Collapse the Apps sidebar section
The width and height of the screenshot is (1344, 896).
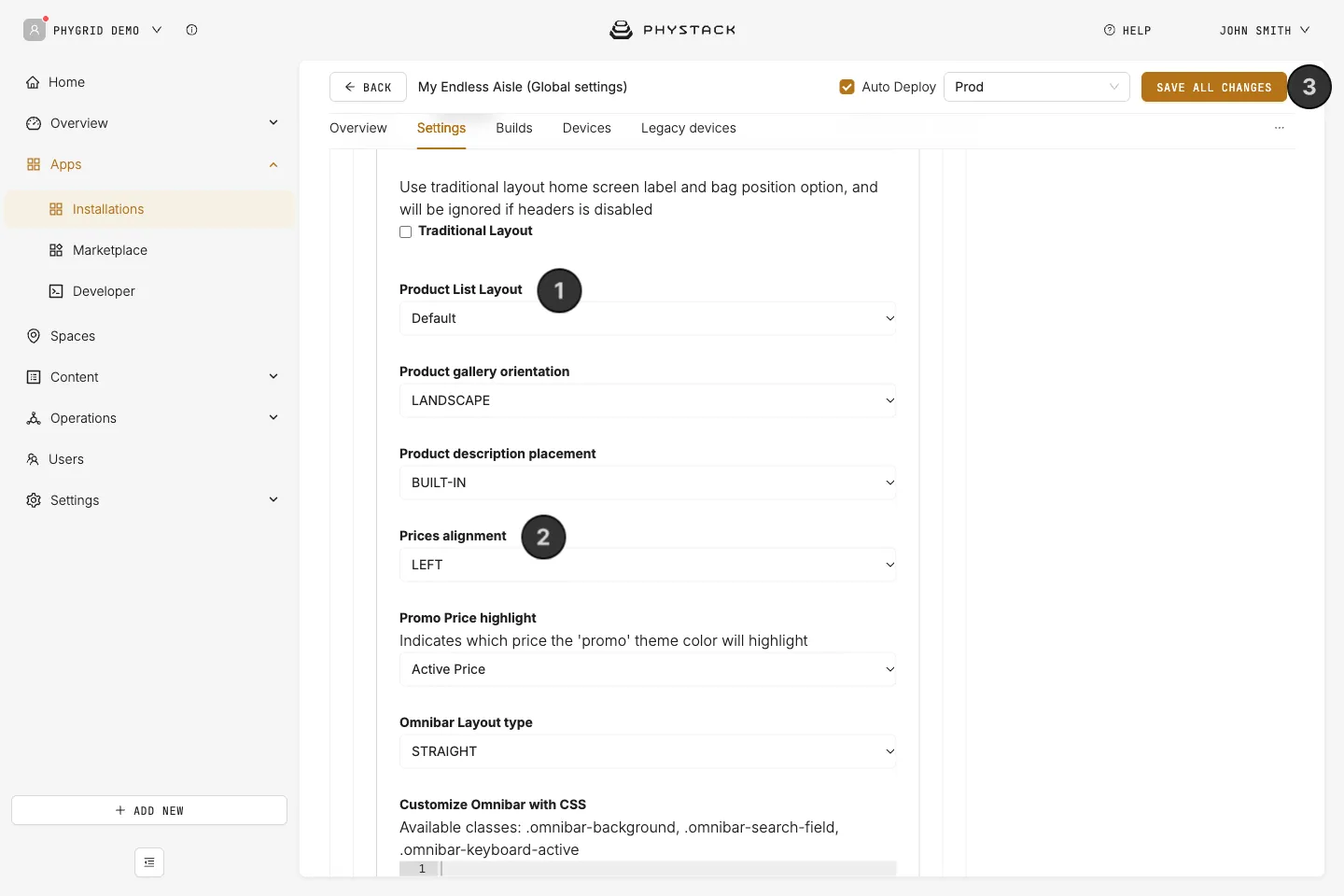tap(273, 164)
